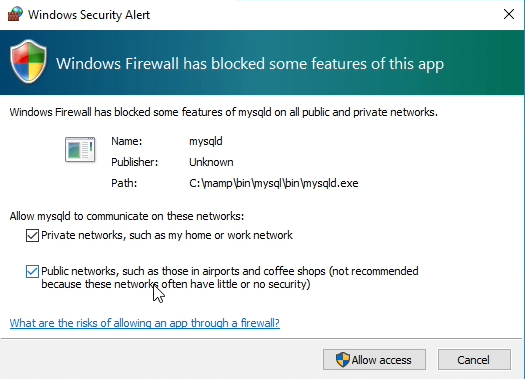This screenshot has height=379, width=525.
Task: Click the Private networks label text
Action: [x=167, y=235]
